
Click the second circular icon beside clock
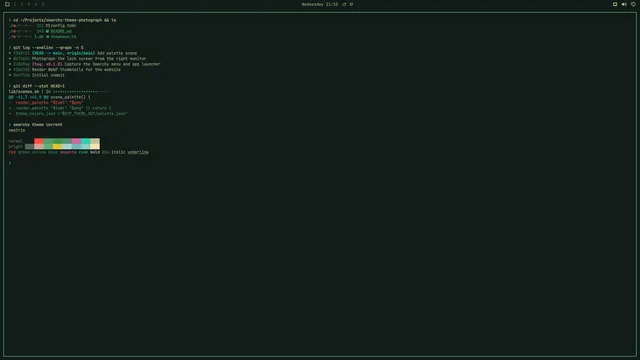click(x=351, y=4)
